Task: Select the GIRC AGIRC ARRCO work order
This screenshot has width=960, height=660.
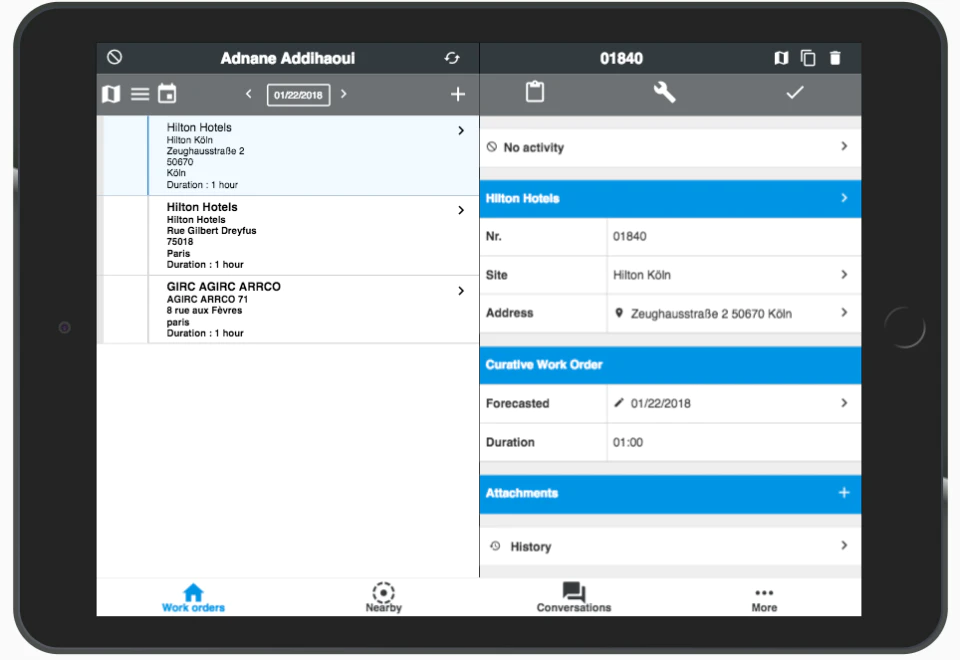Action: pyautogui.click(x=288, y=309)
